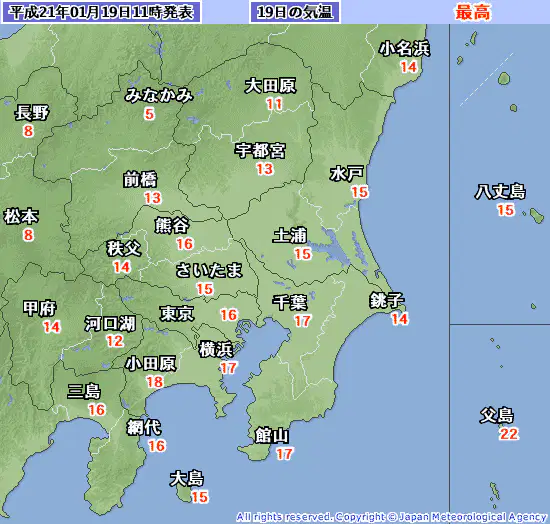Screen dimensions: 550x524
Task: Click the 宇都宮 city label
Action: coord(260,151)
